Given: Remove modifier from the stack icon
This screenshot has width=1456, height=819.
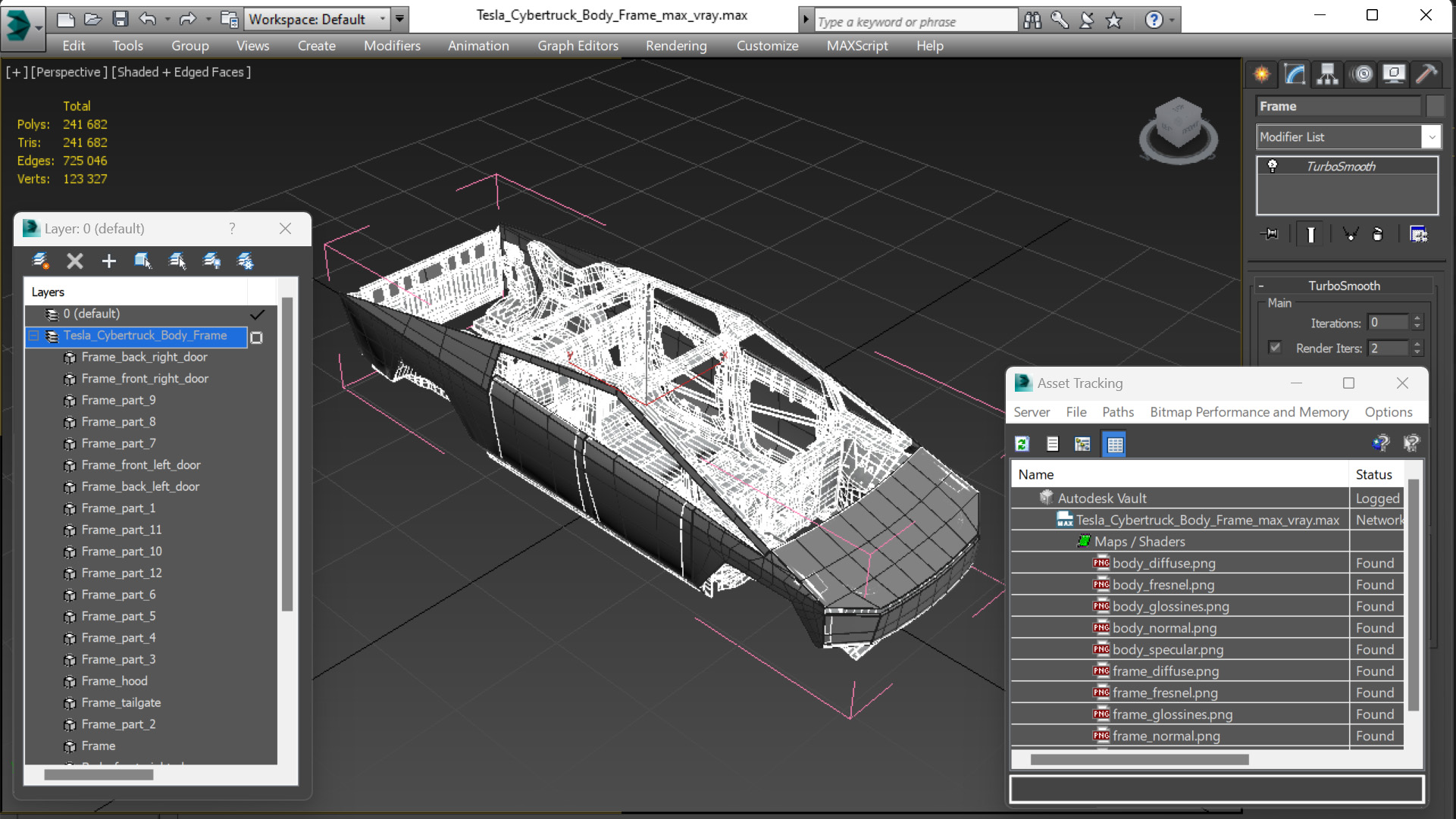Looking at the screenshot, I should (1378, 234).
